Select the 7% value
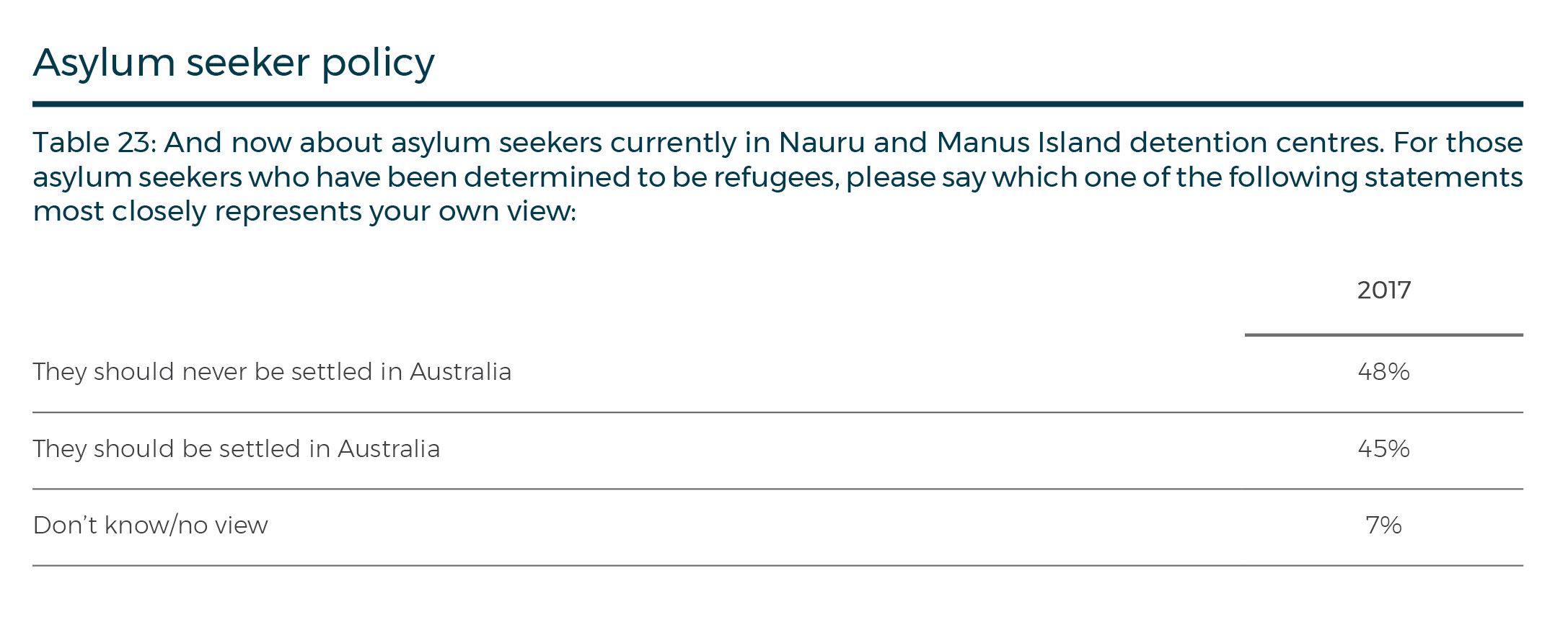 [1383, 526]
